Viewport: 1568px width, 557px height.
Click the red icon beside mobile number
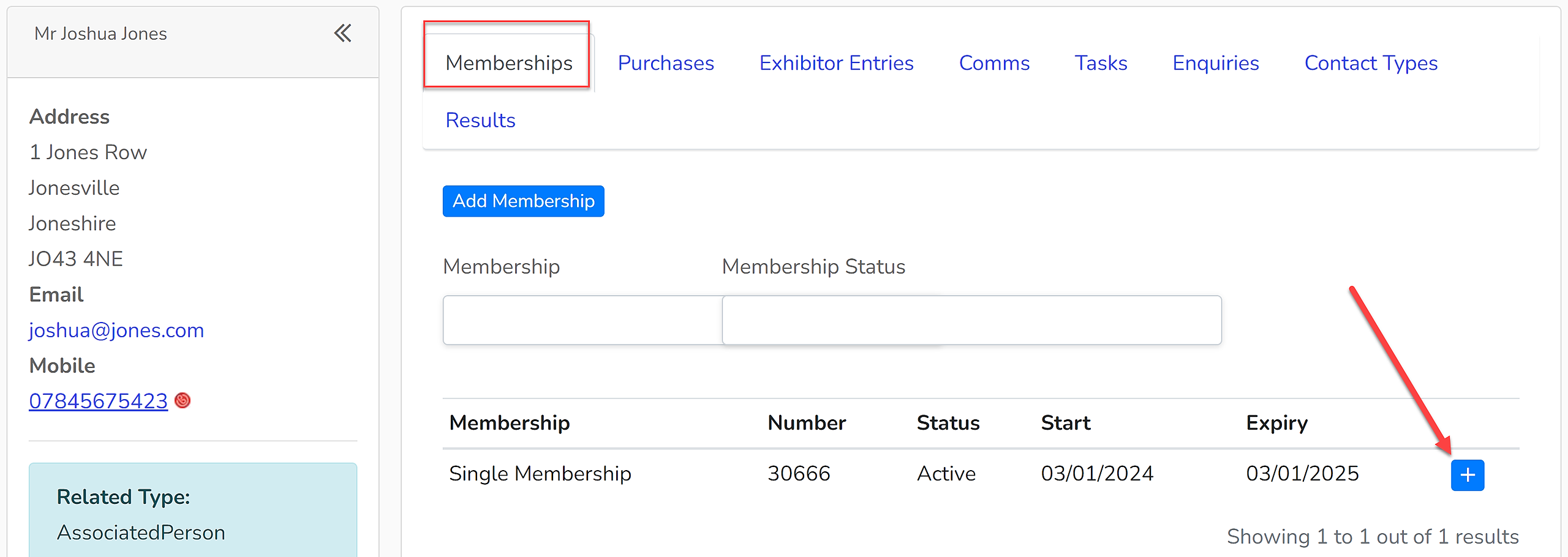(183, 400)
